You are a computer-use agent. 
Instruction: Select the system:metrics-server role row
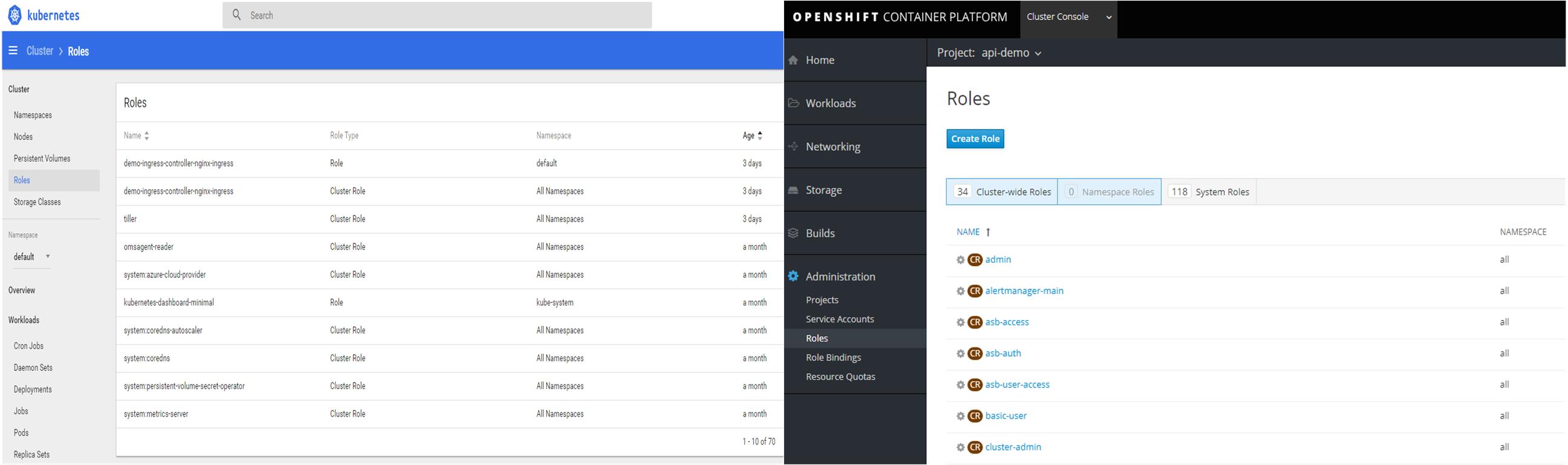pyautogui.click(x=450, y=414)
